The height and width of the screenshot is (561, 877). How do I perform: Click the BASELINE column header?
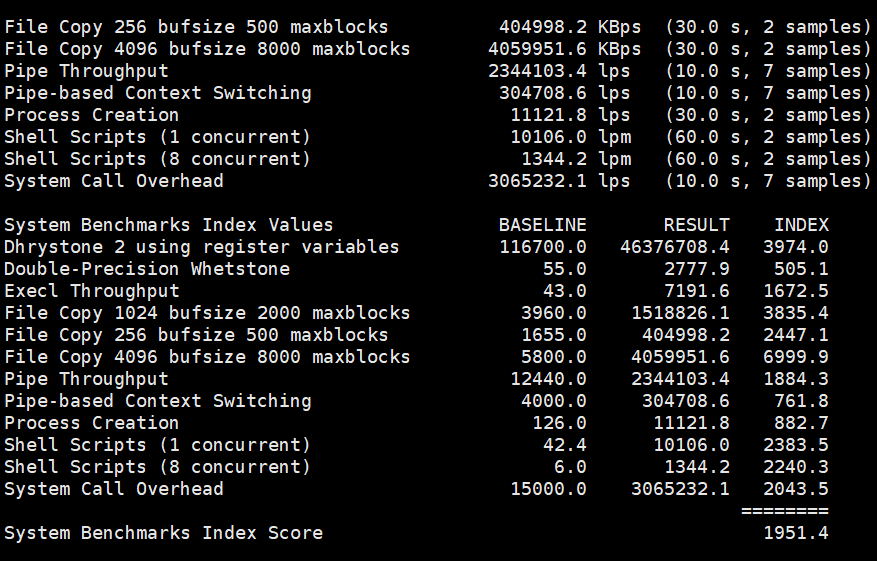[x=542, y=225]
